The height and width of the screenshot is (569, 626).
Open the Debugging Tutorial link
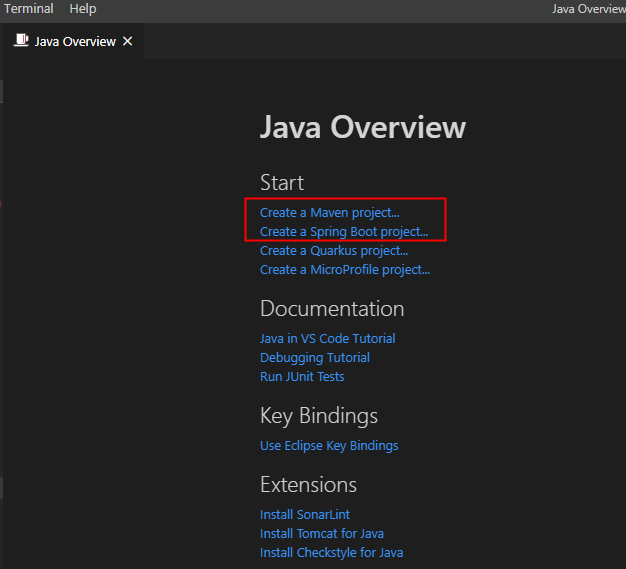tap(314, 358)
